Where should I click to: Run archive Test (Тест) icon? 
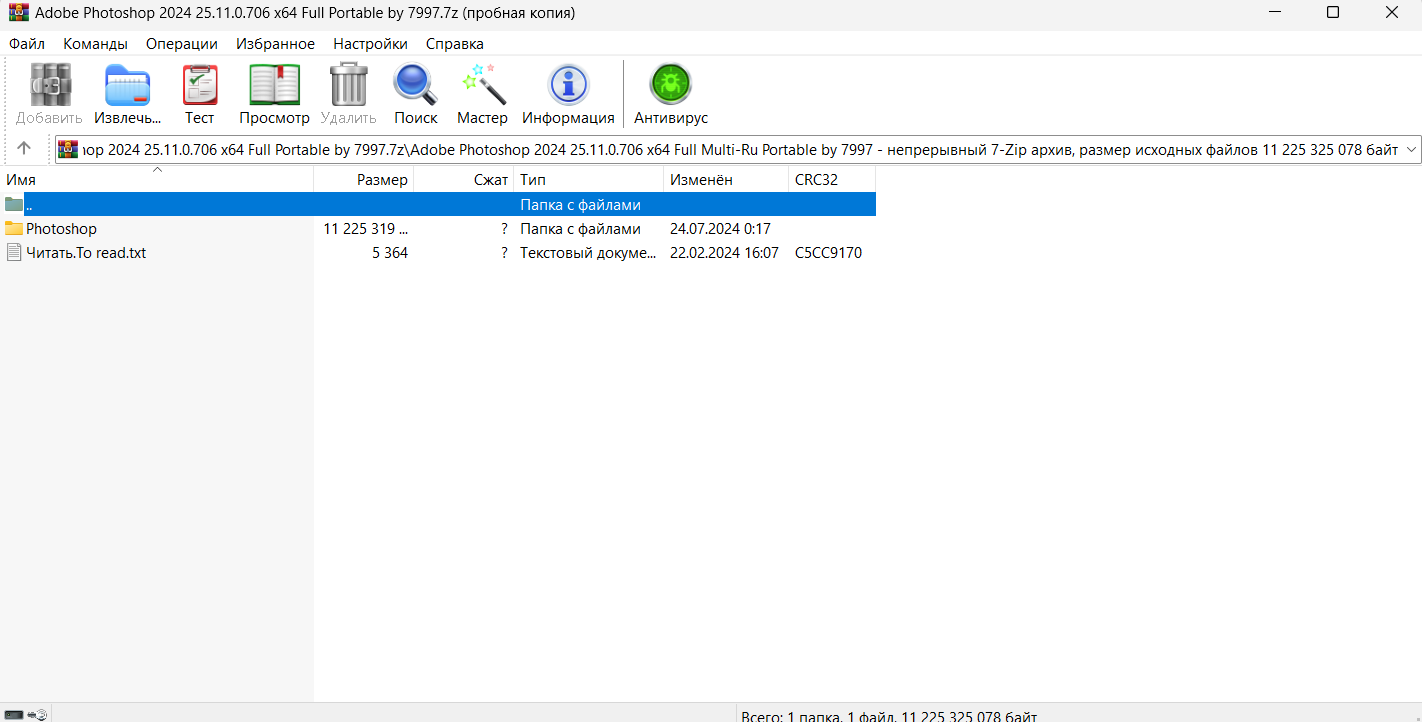(199, 84)
